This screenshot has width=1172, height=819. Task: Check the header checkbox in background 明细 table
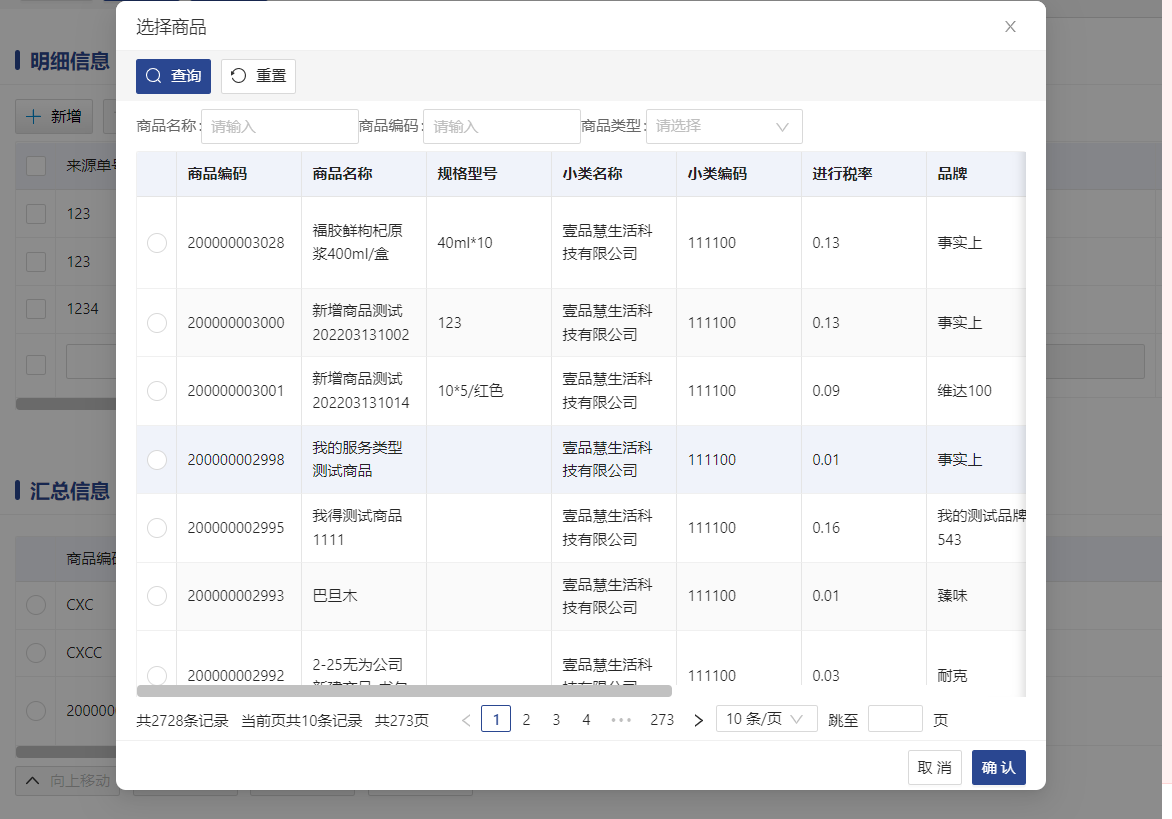(36, 166)
